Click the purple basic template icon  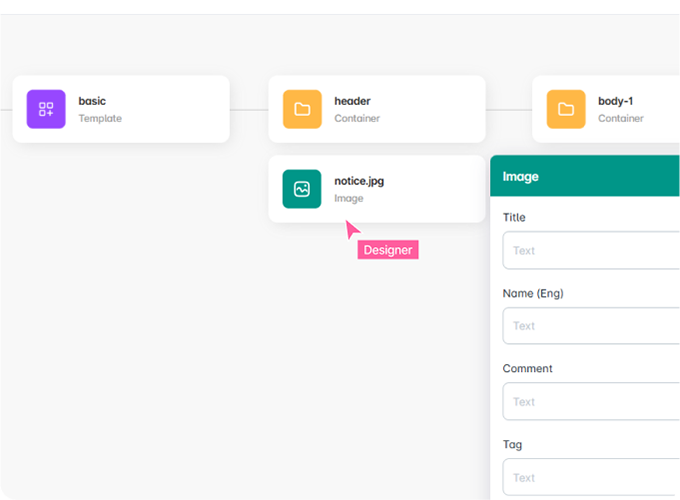(x=46, y=109)
